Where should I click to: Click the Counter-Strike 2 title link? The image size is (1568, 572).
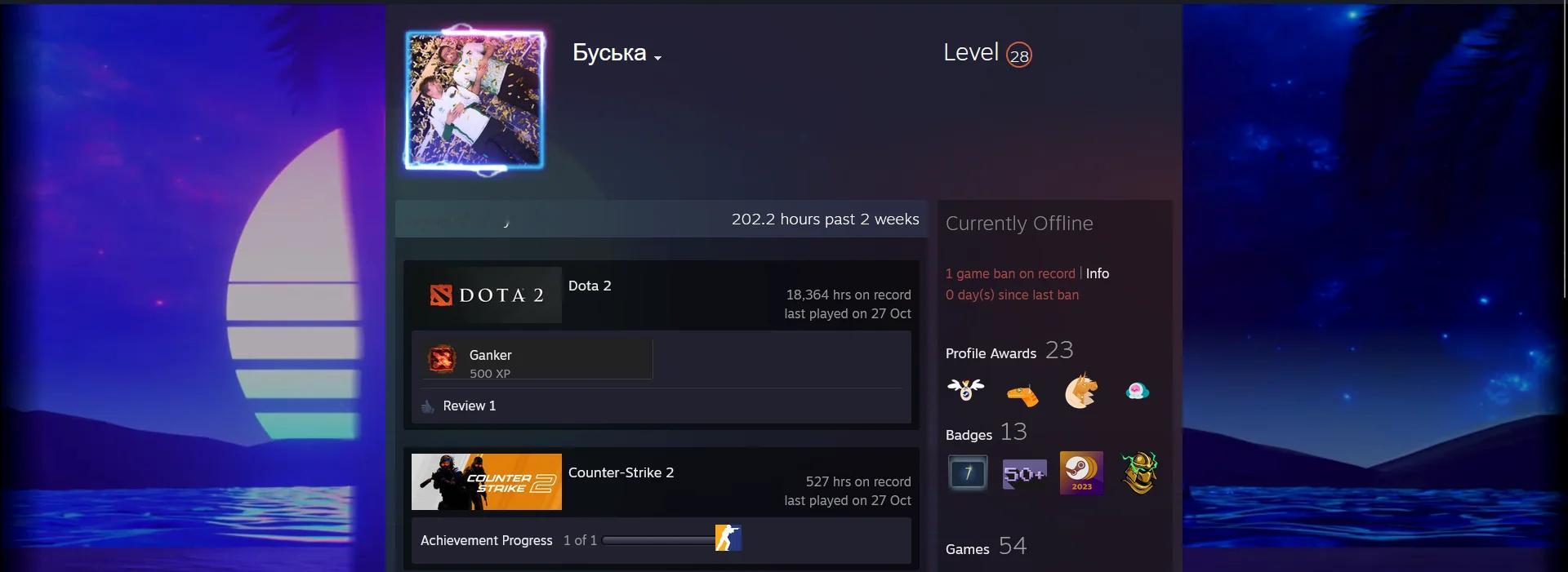[x=621, y=472]
